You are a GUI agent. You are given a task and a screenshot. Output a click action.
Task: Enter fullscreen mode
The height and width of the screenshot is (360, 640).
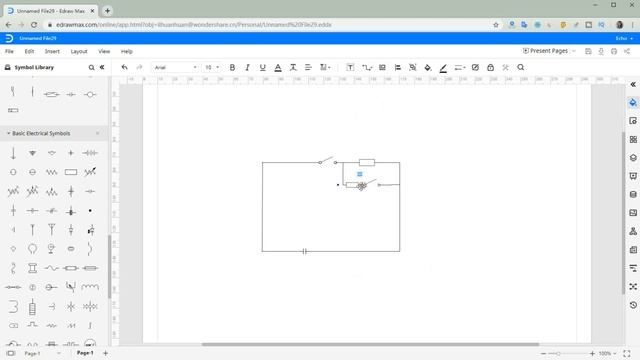coord(627,353)
